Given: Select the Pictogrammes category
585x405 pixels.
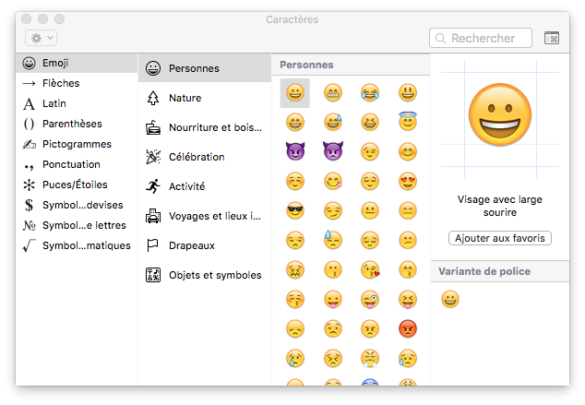Looking at the screenshot, I should click(x=76, y=144).
